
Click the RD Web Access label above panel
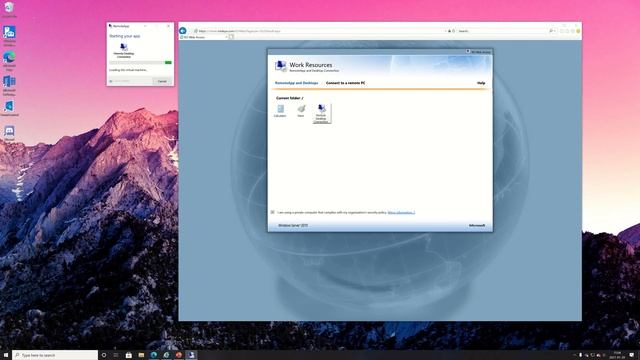click(481, 52)
